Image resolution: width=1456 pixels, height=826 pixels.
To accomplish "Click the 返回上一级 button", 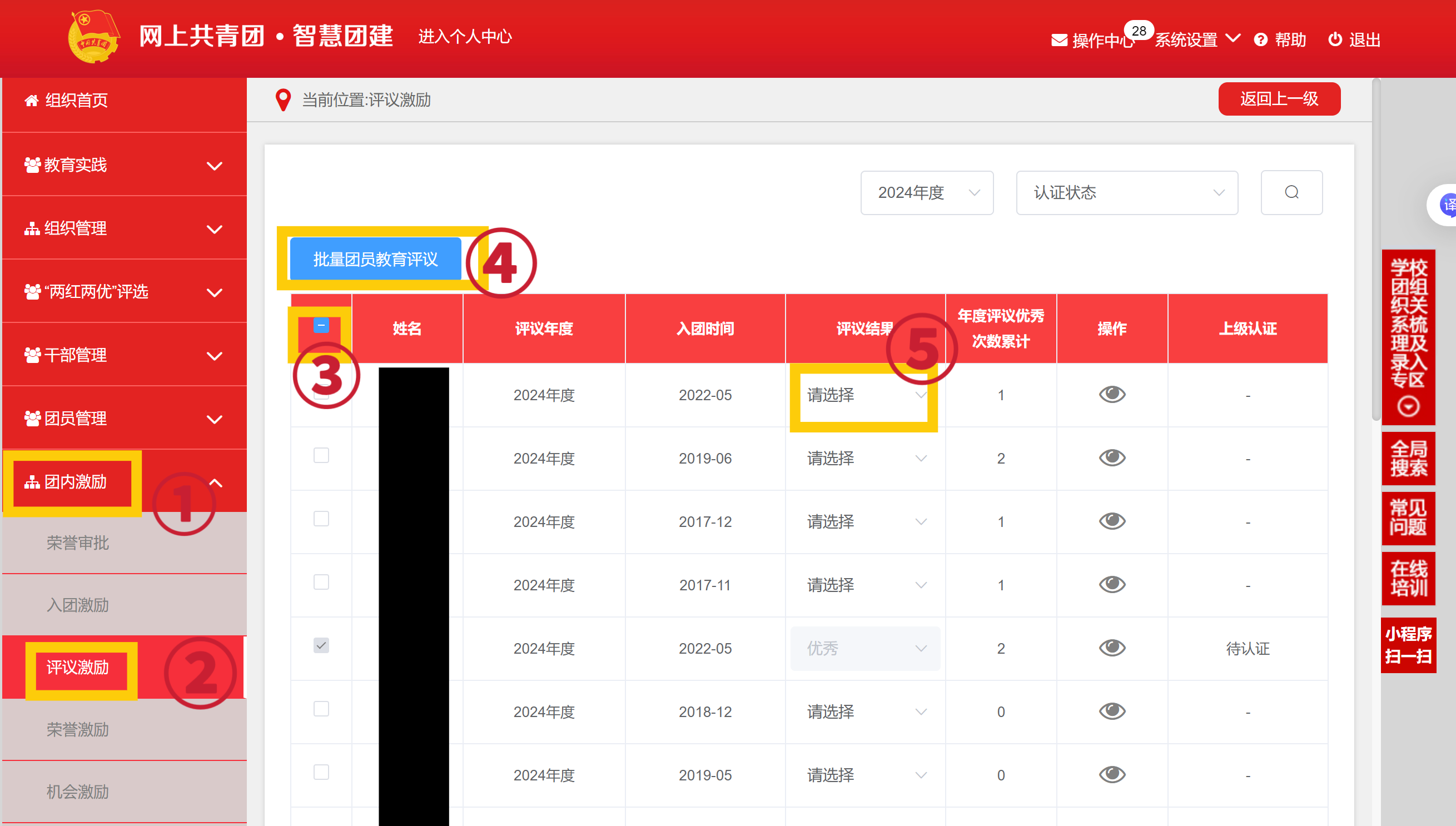I will pyautogui.click(x=1279, y=99).
